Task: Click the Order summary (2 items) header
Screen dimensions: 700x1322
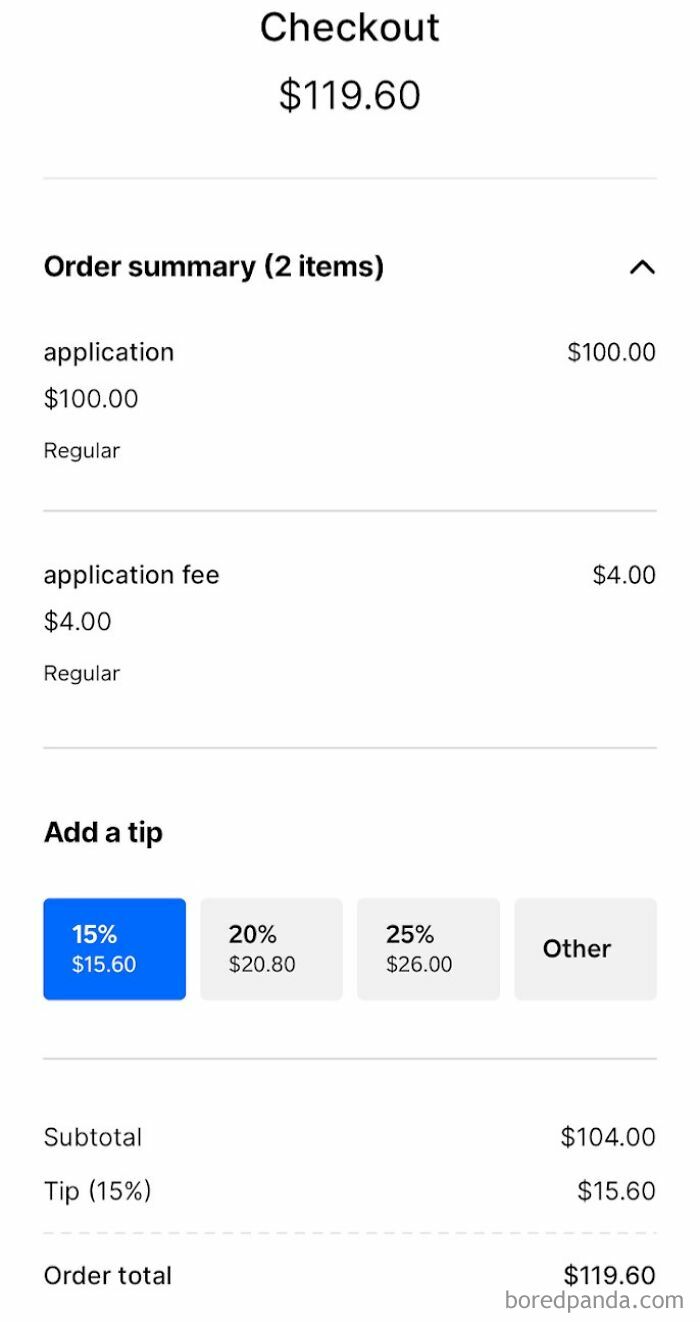Action: click(x=213, y=267)
